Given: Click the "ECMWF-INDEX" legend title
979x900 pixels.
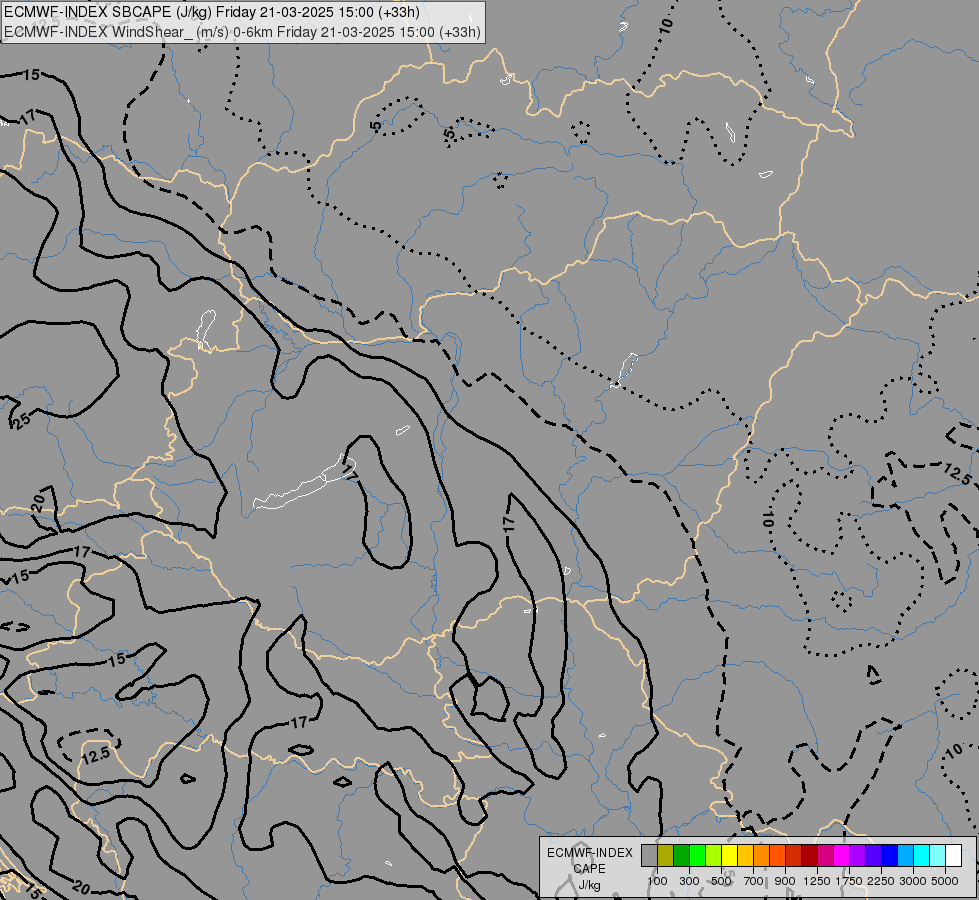Looking at the screenshot, I should (589, 853).
